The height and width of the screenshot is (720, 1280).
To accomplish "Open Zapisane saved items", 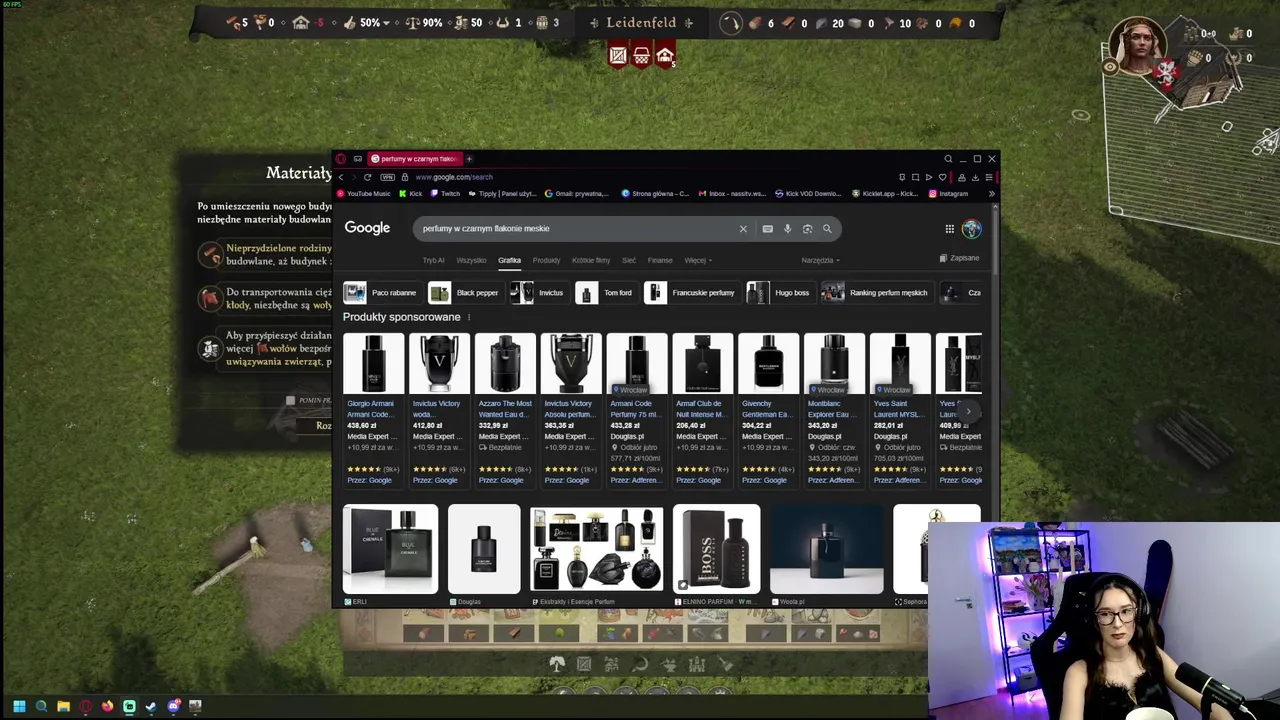I will (959, 258).
